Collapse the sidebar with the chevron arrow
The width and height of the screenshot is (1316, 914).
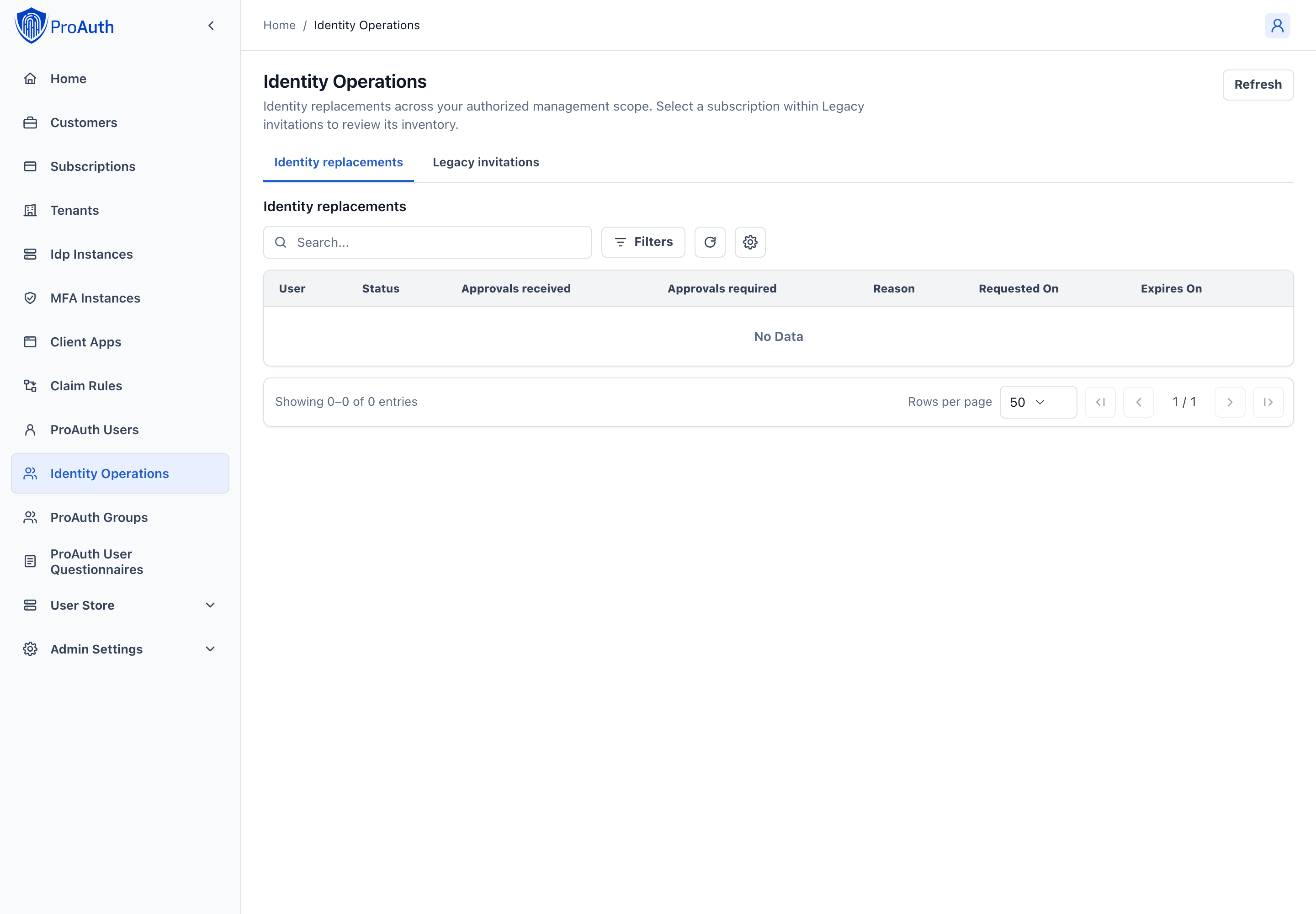click(211, 26)
